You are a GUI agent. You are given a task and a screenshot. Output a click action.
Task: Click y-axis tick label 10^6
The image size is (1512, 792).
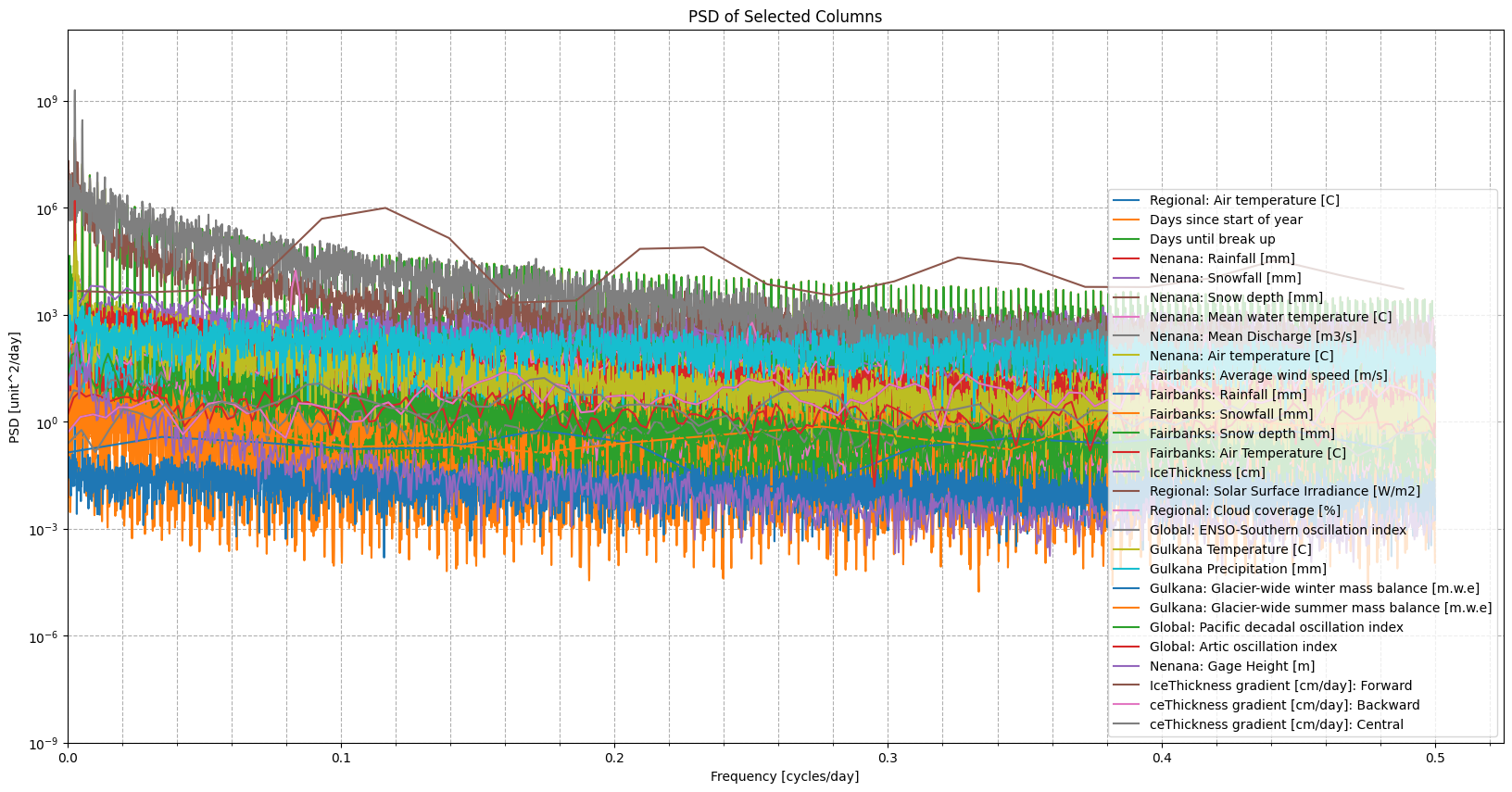[48, 208]
